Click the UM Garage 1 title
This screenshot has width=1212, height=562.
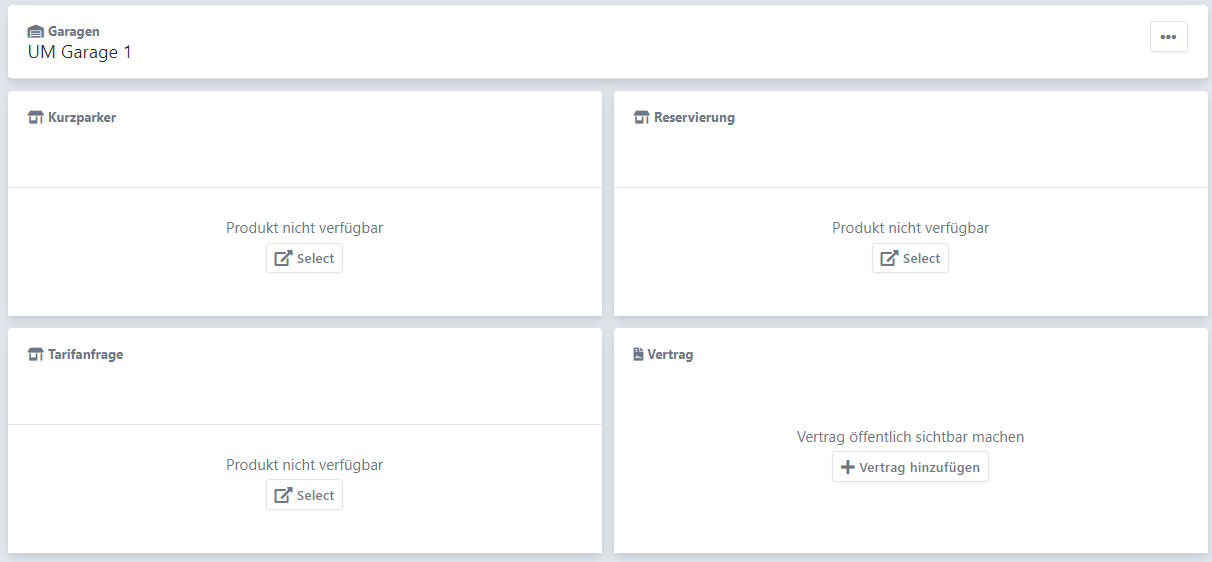[x=80, y=52]
